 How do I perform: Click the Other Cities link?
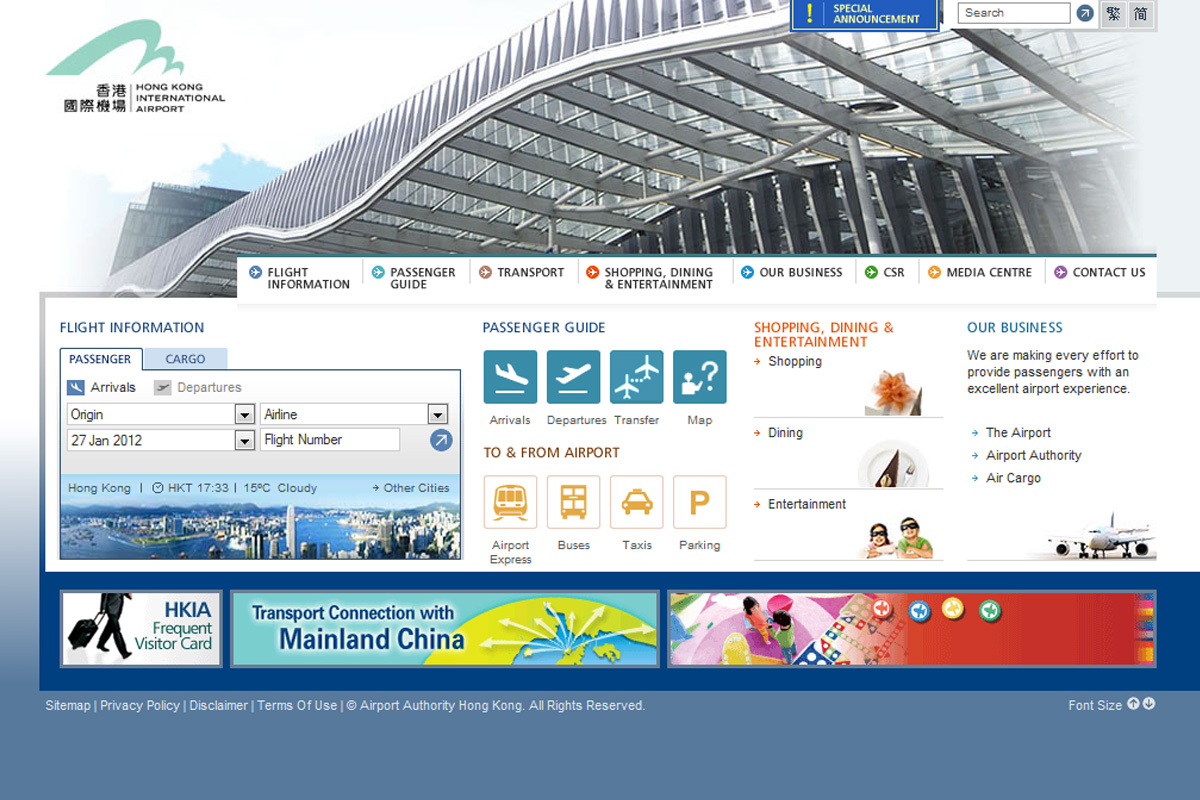pyautogui.click(x=411, y=488)
